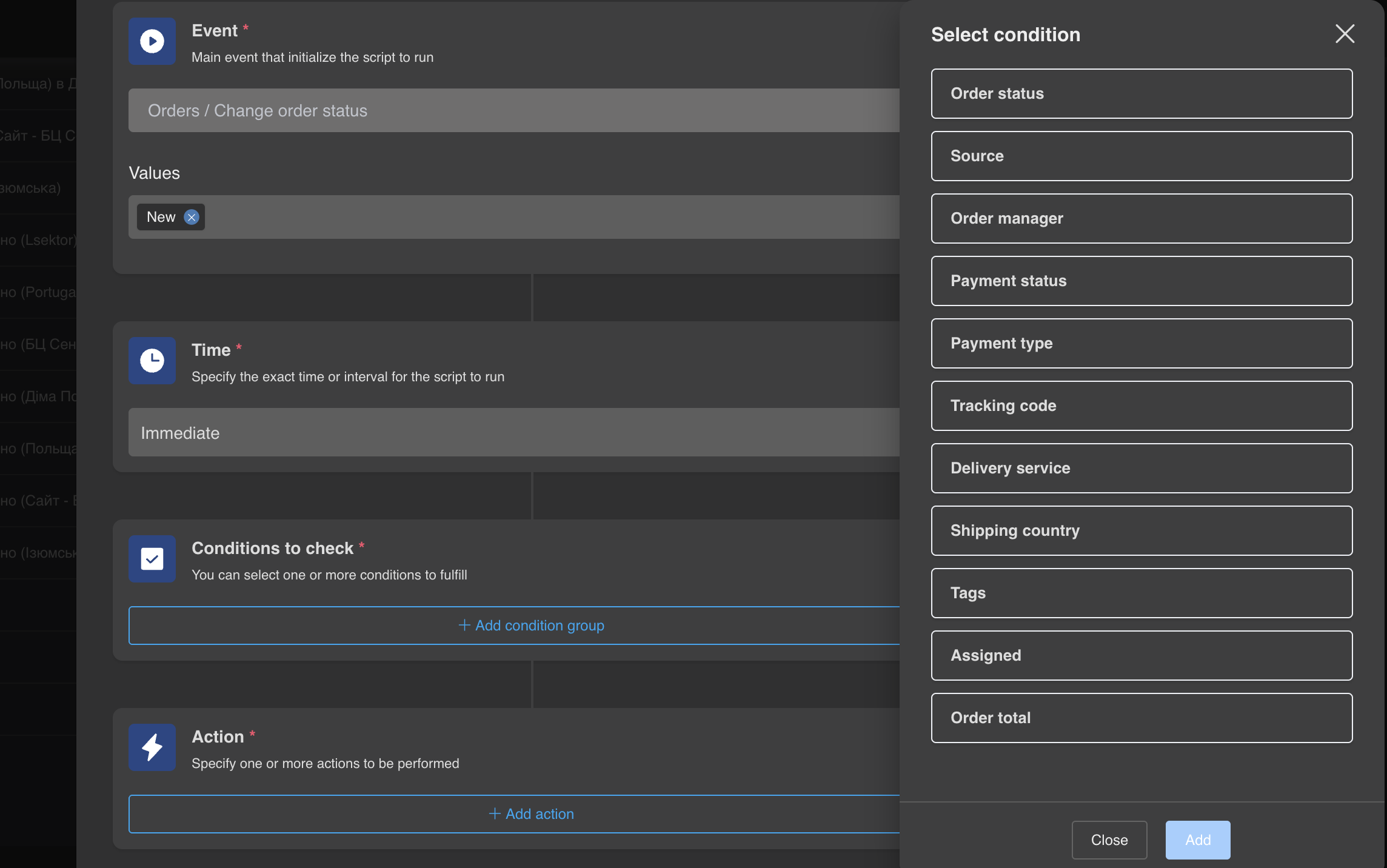Pick the Payment status condition
Image resolution: width=1387 pixels, height=868 pixels.
[1141, 281]
